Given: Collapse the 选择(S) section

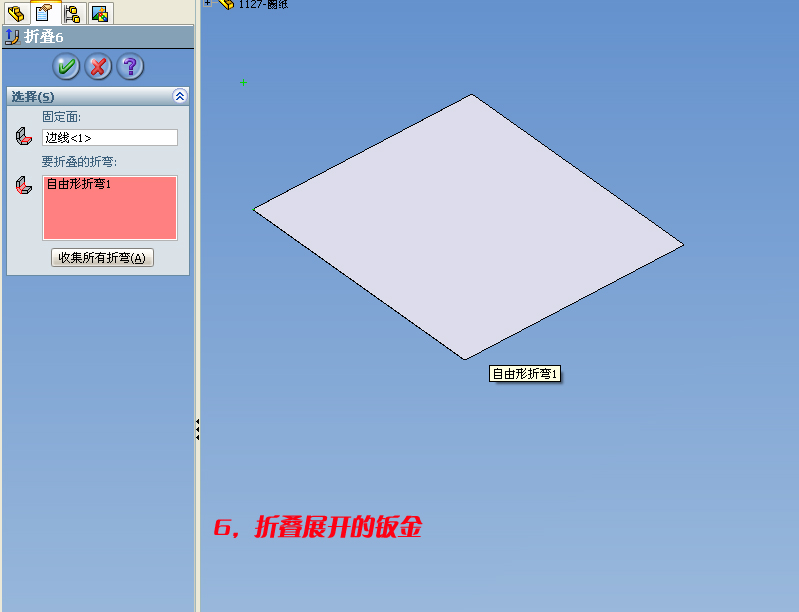Looking at the screenshot, I should (x=179, y=96).
